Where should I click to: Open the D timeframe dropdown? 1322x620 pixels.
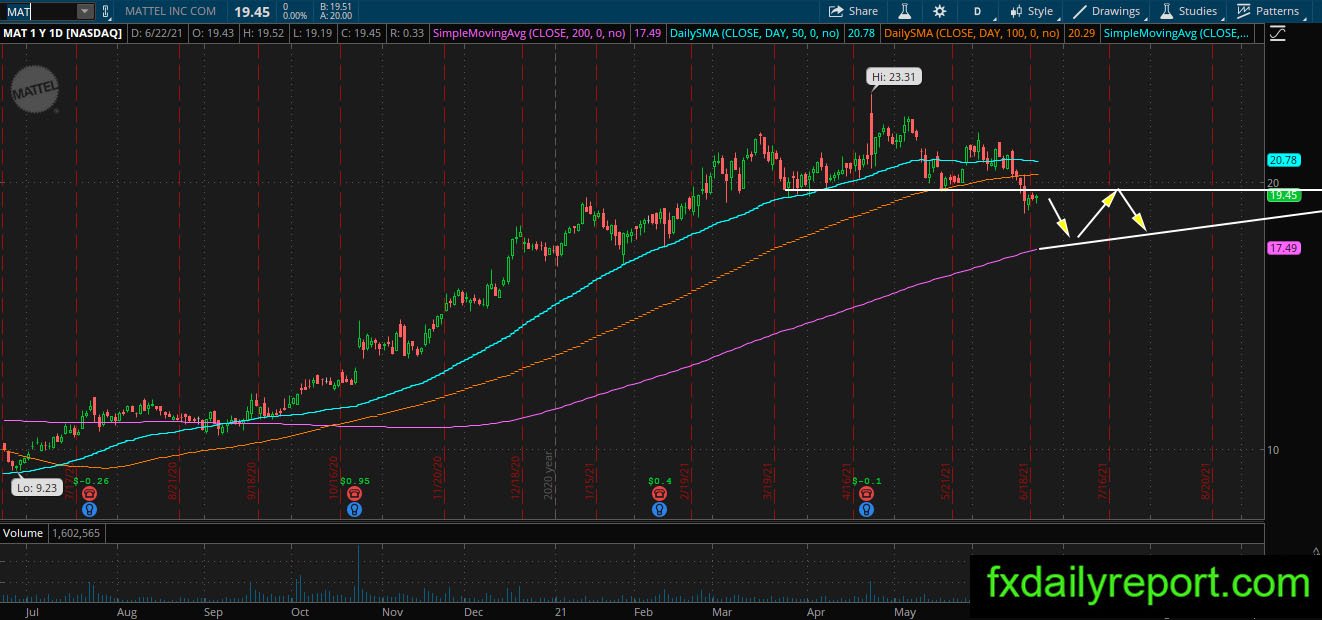pyautogui.click(x=976, y=11)
